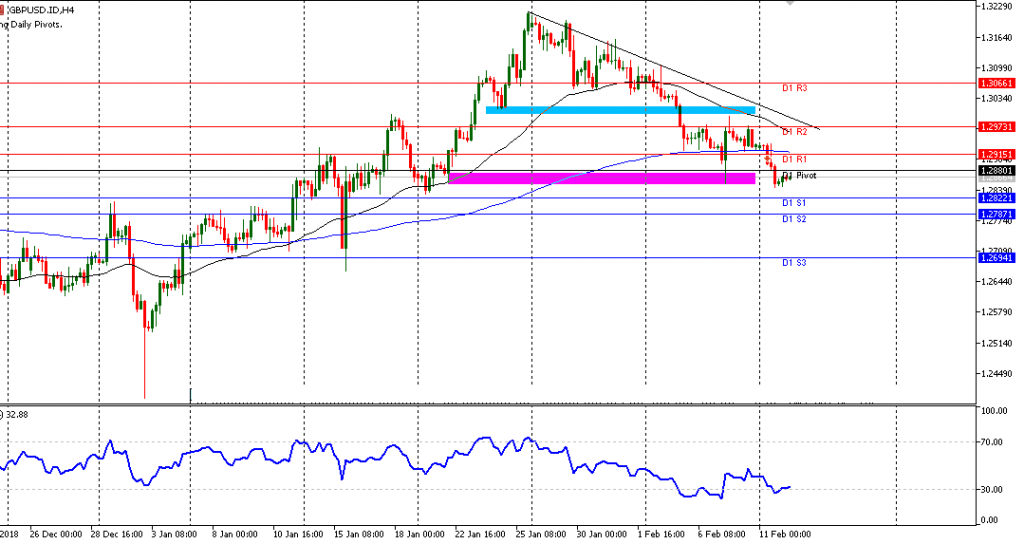Click the red icon beside GBPUSD.ID,H4 title
This screenshot has height=544, width=1024.
click(2, 7)
